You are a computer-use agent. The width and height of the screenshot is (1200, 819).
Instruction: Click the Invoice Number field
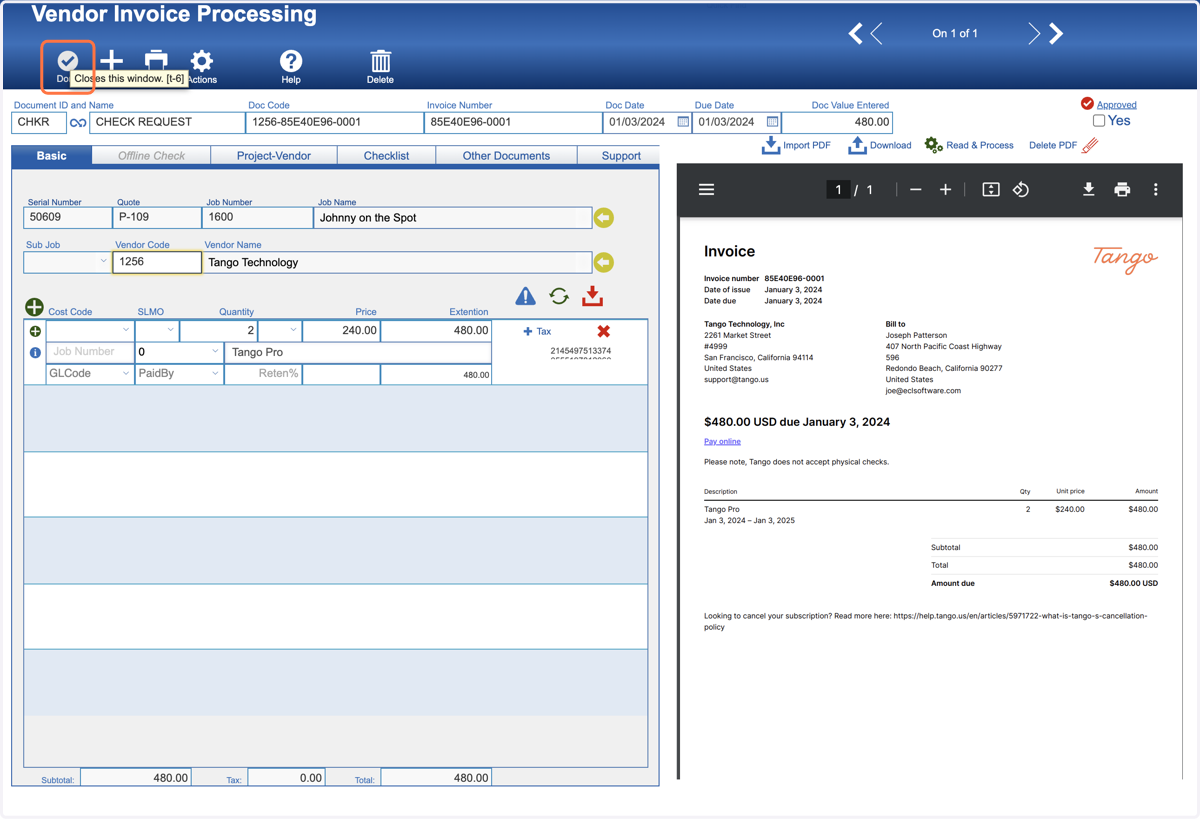coord(513,122)
